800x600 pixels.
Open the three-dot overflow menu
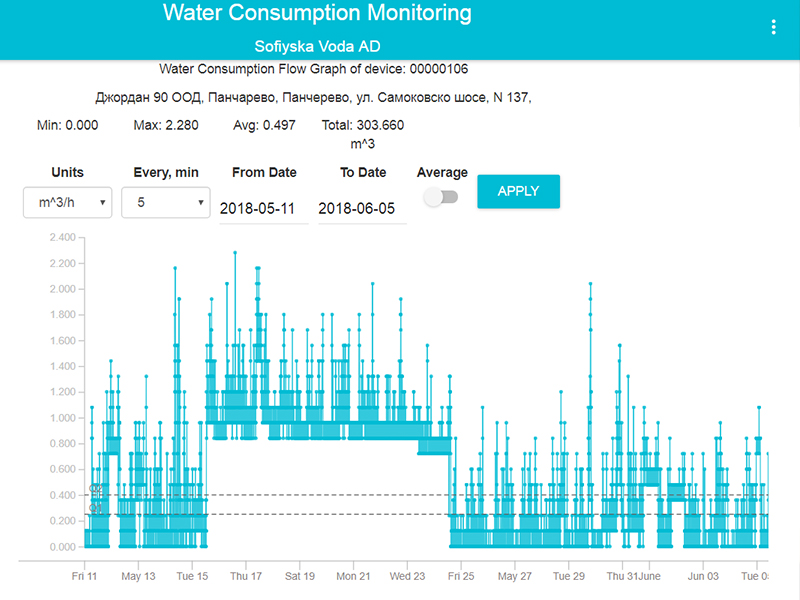(x=773, y=26)
